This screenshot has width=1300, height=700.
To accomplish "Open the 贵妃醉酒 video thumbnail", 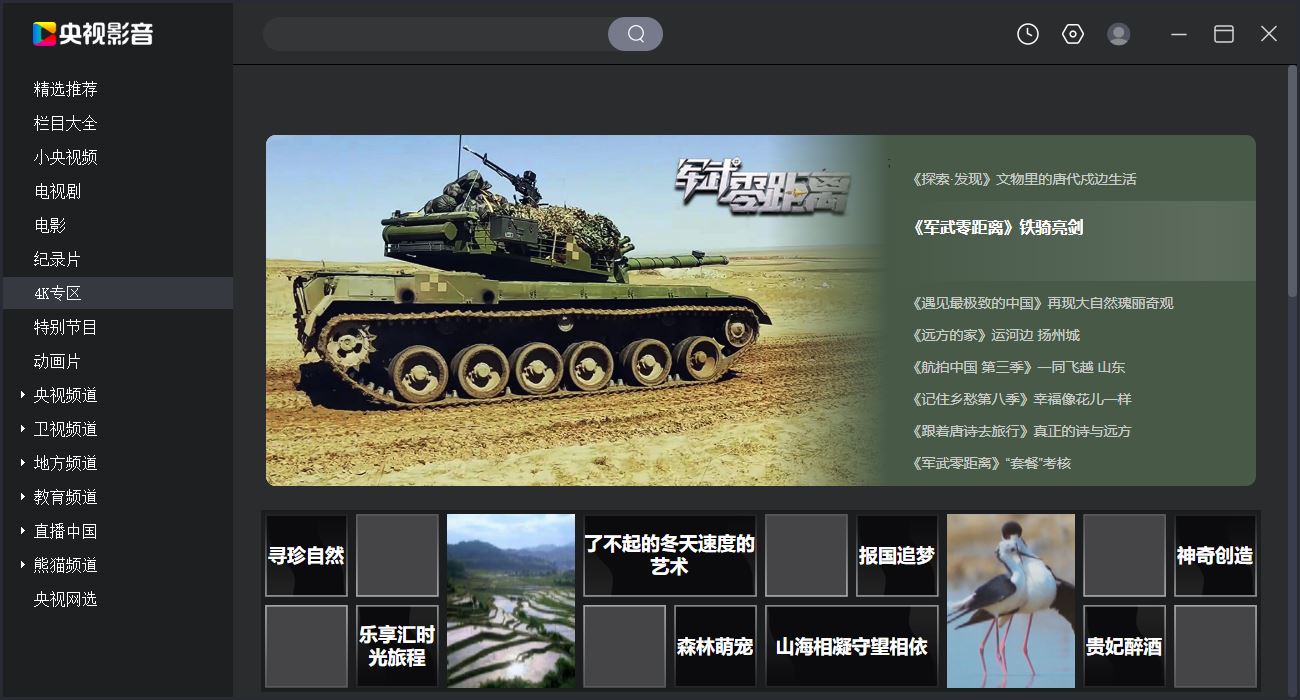I will (1124, 646).
